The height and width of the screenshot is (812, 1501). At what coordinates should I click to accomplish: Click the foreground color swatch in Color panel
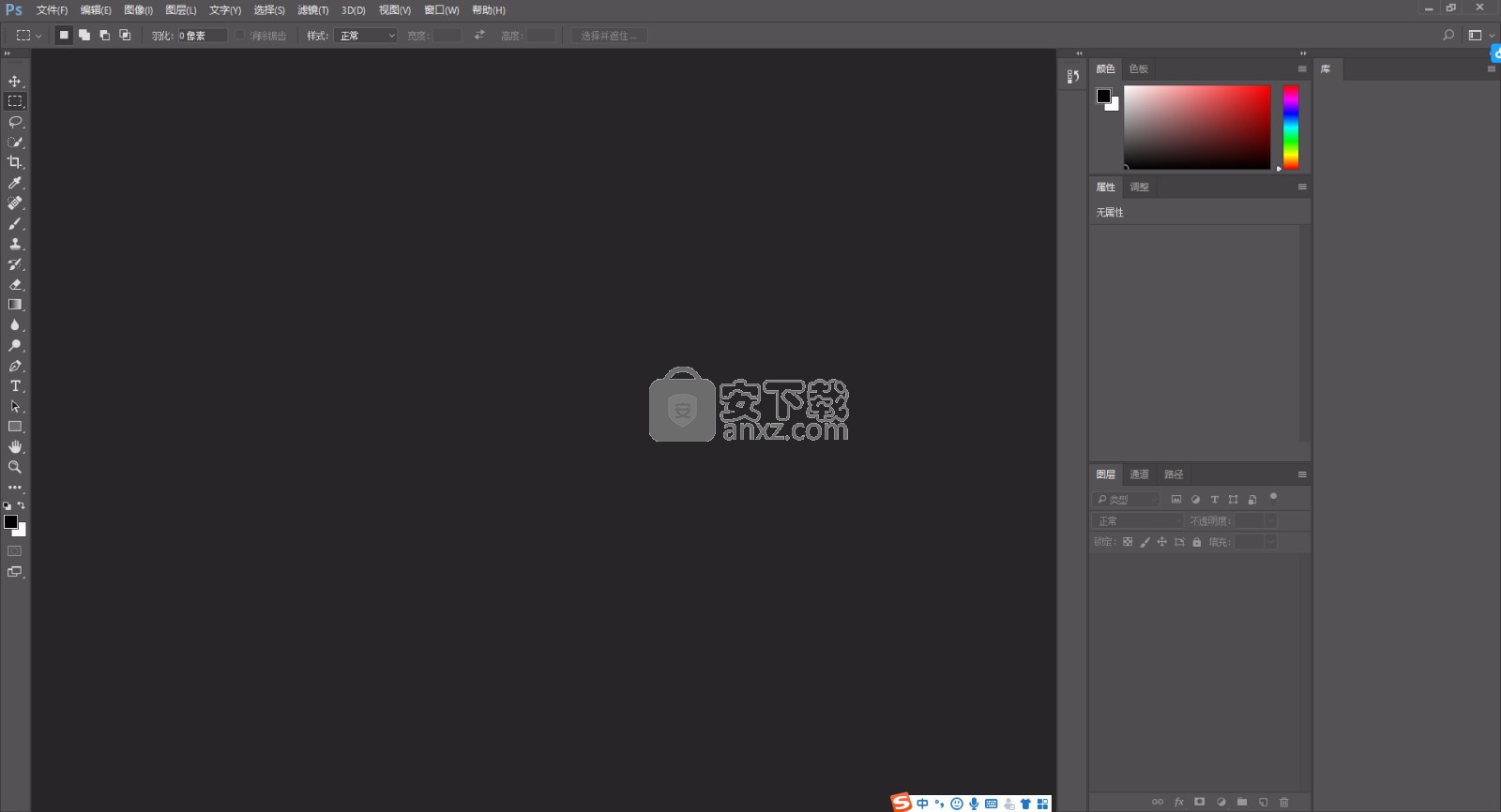point(1103,96)
